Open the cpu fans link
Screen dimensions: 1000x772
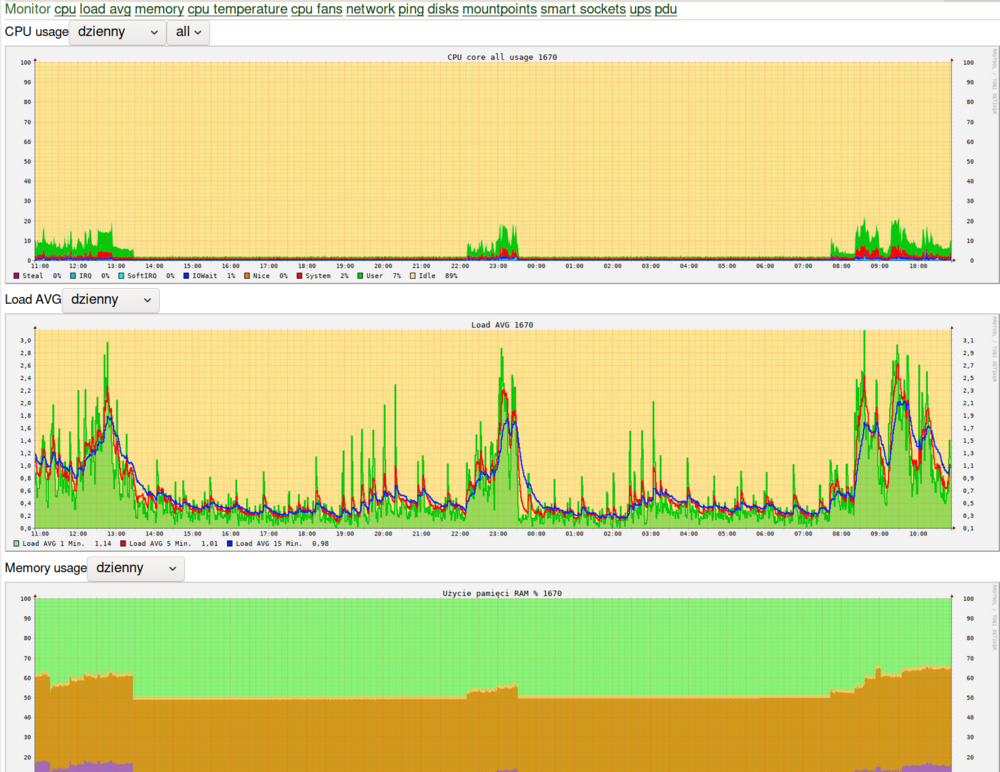[x=317, y=10]
